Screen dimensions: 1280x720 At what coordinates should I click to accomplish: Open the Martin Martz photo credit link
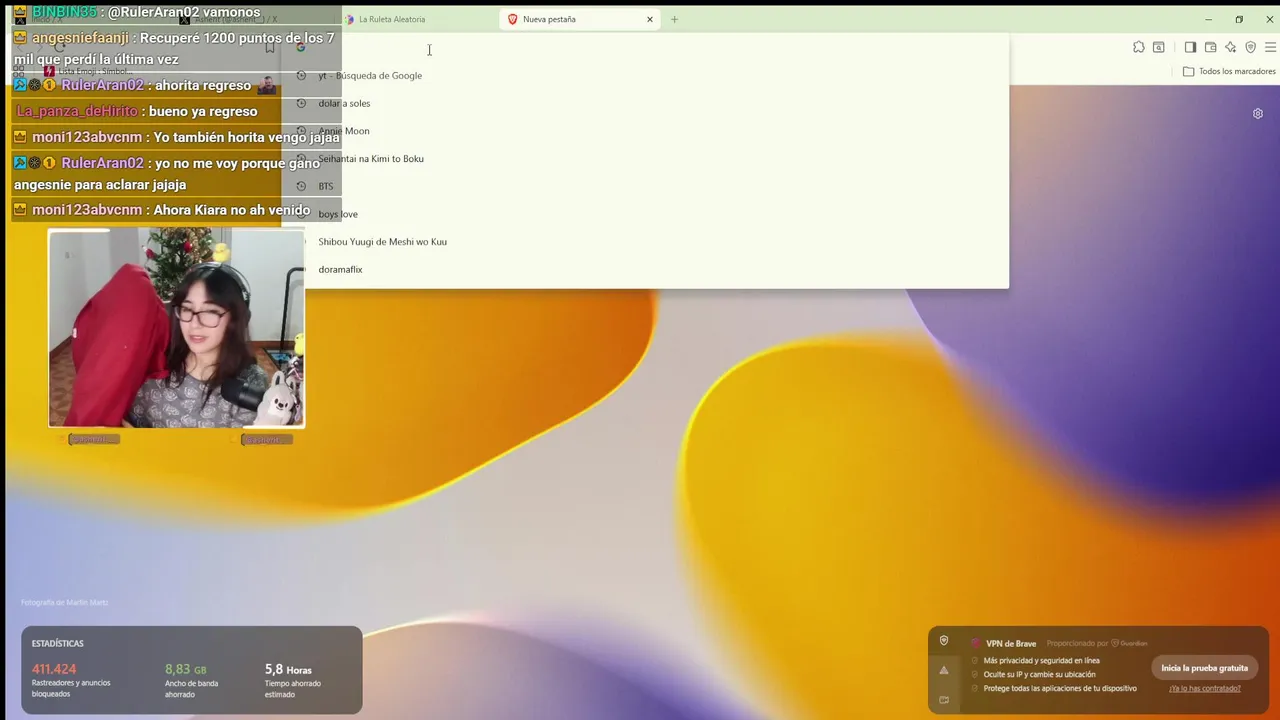pyautogui.click(x=64, y=602)
